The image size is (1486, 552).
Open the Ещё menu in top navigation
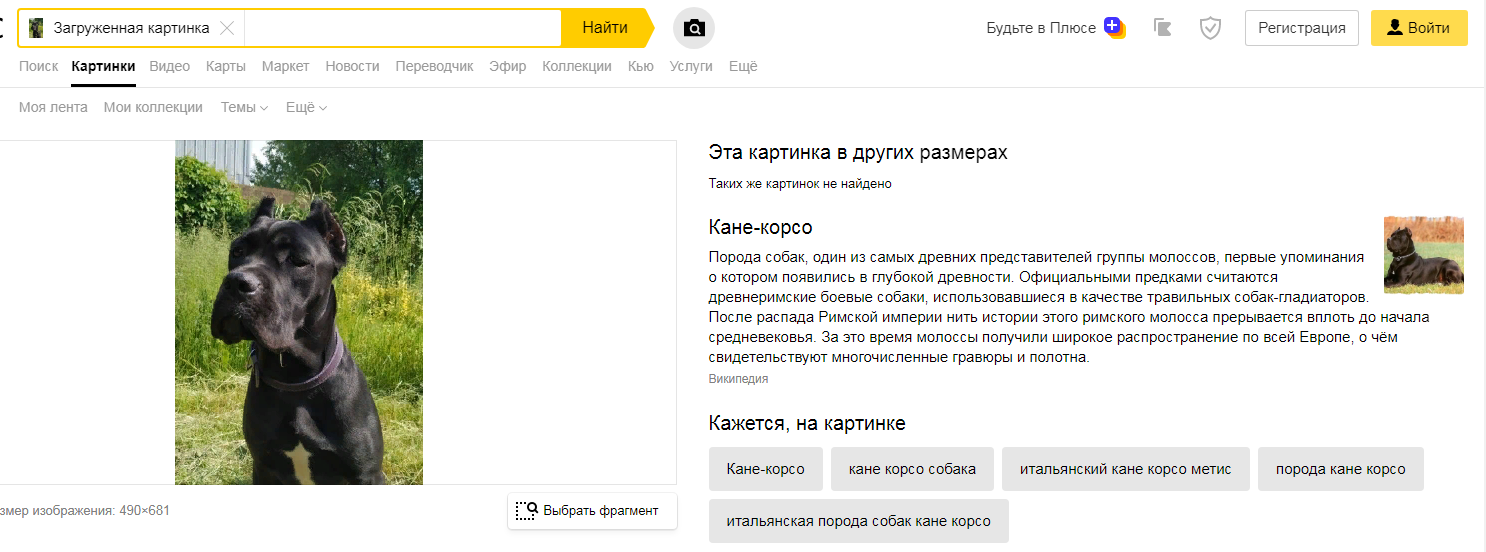click(743, 66)
